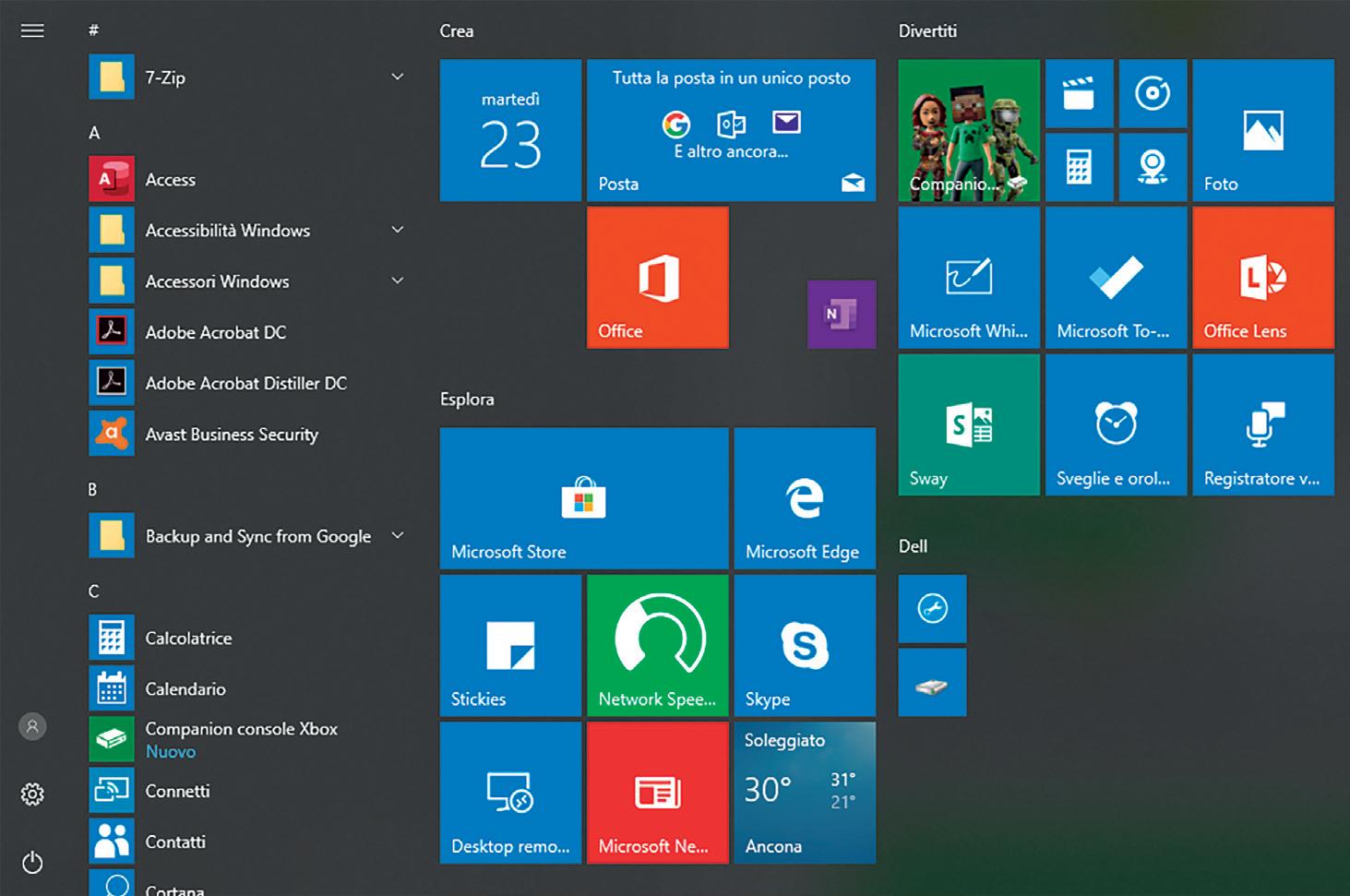
Task: Launch Sway tile
Action: click(x=969, y=424)
